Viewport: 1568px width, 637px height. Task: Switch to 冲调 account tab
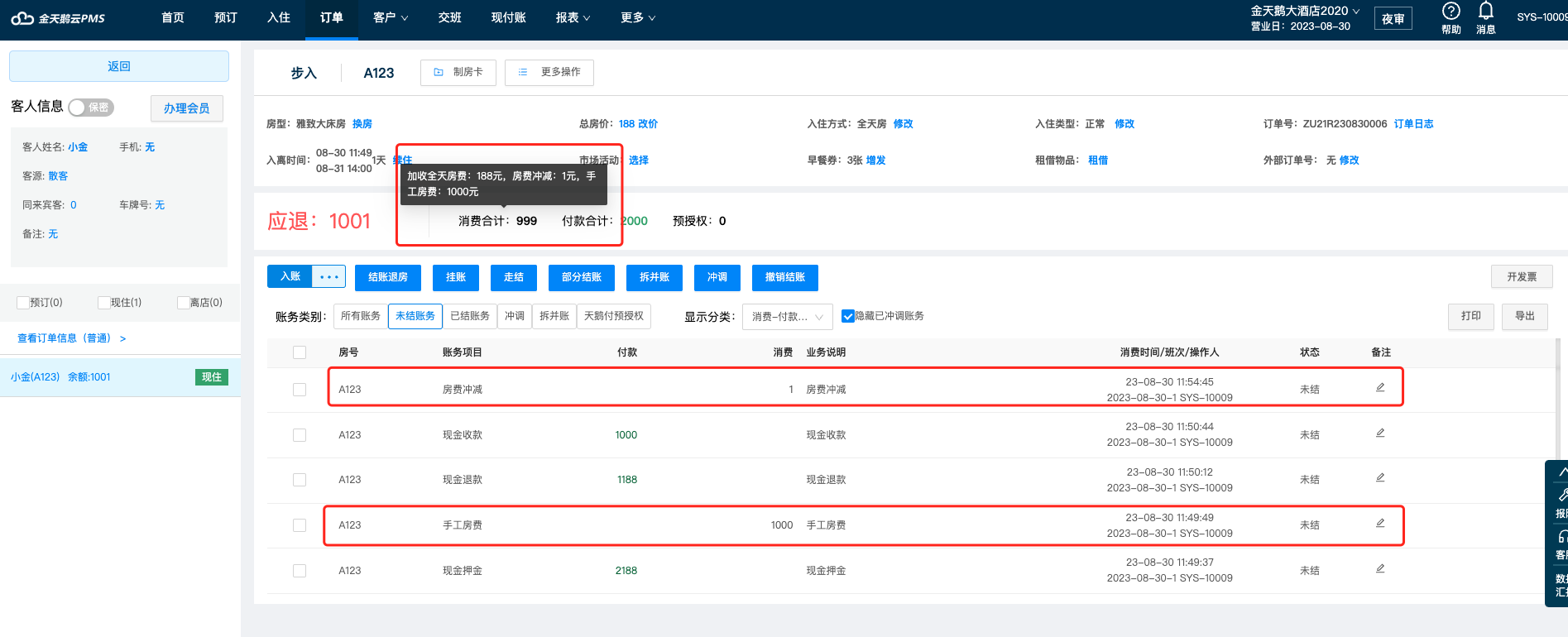pyautogui.click(x=515, y=316)
